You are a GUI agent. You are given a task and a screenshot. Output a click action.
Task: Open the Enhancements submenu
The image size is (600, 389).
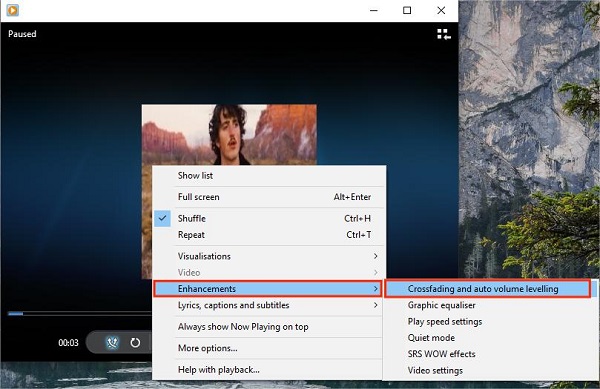[268, 289]
